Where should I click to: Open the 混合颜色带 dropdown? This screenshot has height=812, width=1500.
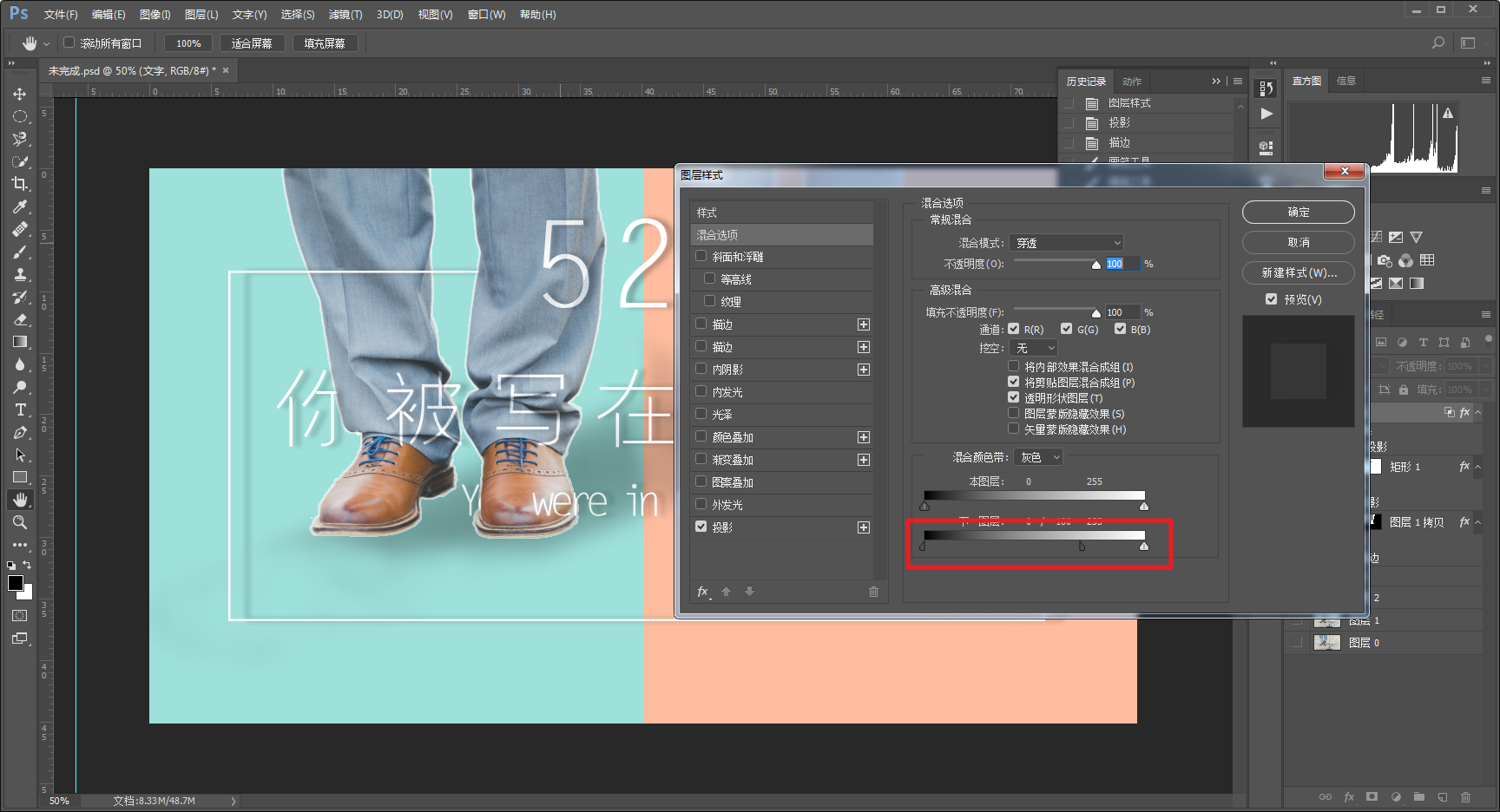1039,457
